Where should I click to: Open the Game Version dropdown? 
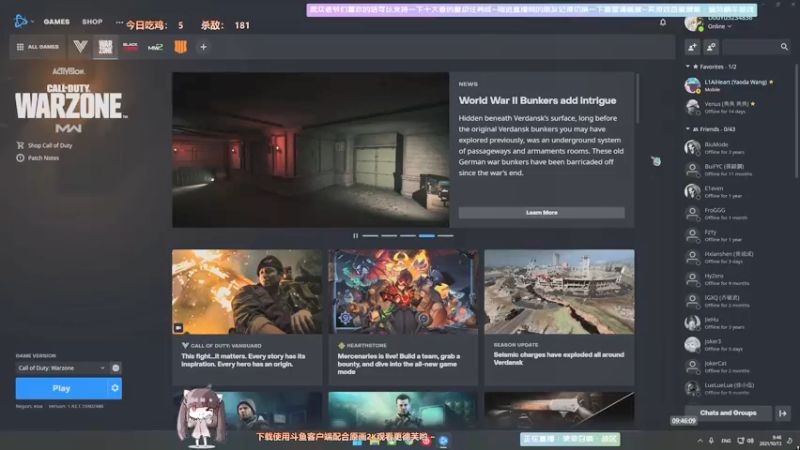(x=61, y=368)
